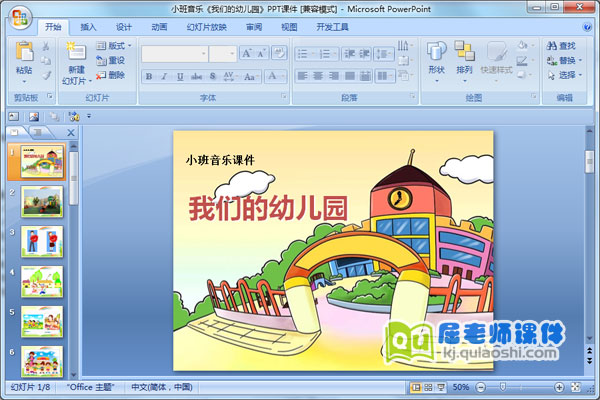The width and height of the screenshot is (600, 400).
Task: Click Decrease Font Size icon
Action: pos(261,53)
